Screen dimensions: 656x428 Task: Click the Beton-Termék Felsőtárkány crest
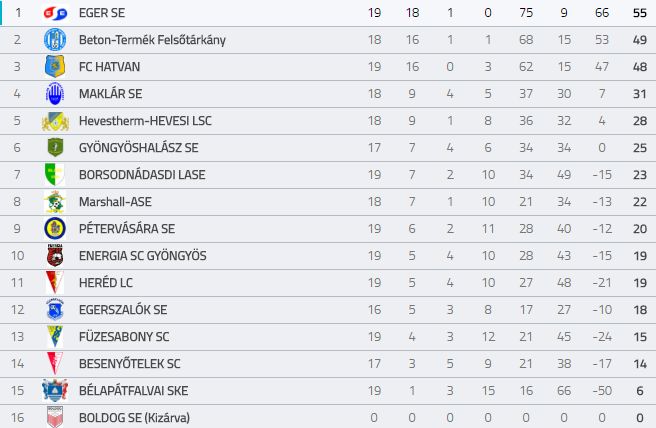[x=55, y=40]
